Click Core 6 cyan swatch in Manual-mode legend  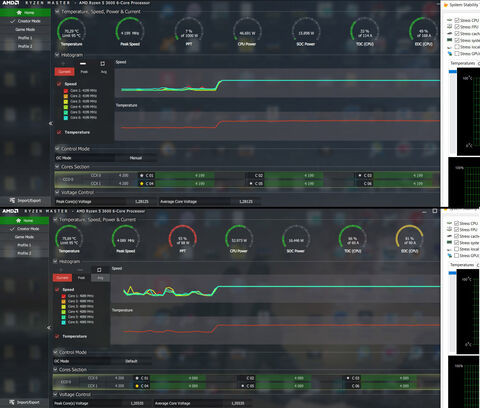66,118
